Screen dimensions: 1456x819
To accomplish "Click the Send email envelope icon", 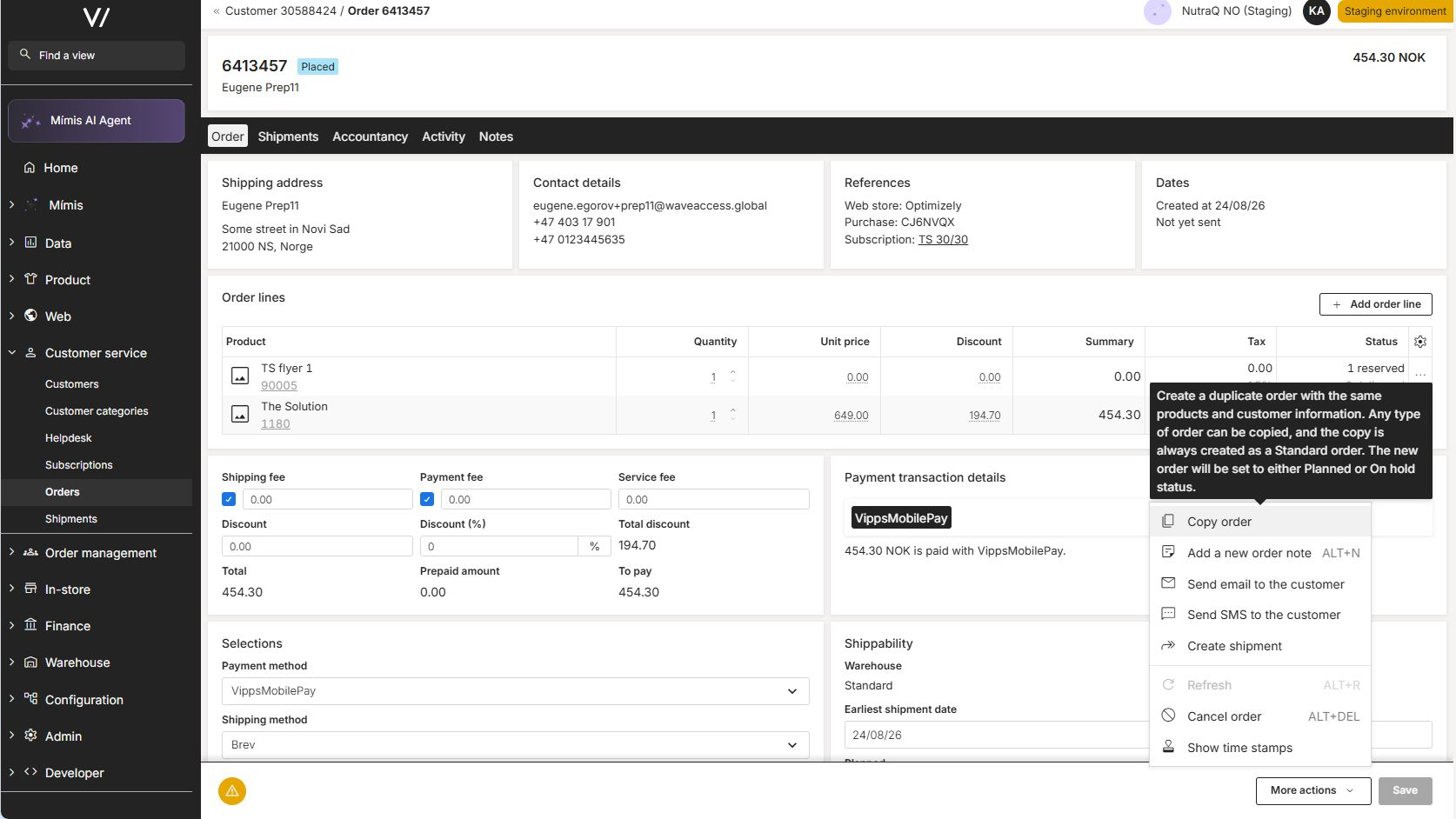I will point(1168,583).
